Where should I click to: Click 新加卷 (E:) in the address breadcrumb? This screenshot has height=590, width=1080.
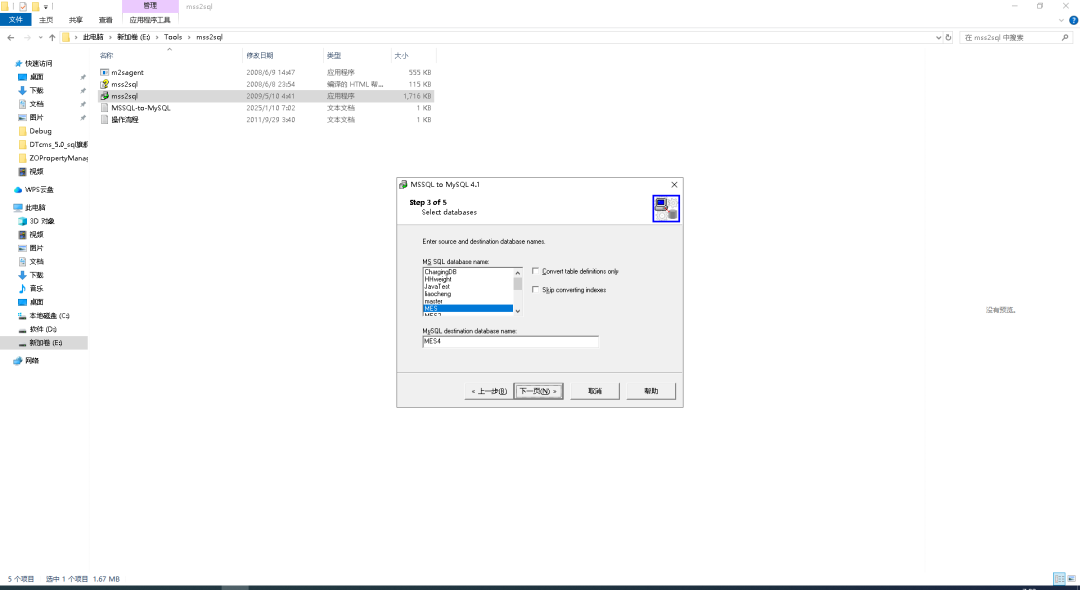pos(134,37)
